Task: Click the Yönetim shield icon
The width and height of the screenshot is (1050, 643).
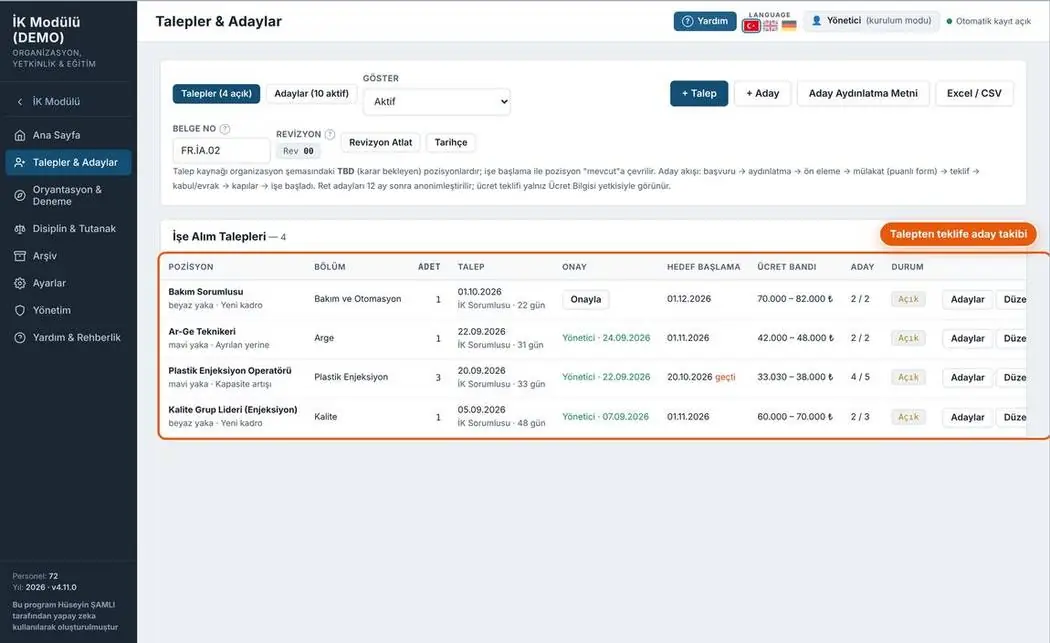Action: pyautogui.click(x=20, y=311)
